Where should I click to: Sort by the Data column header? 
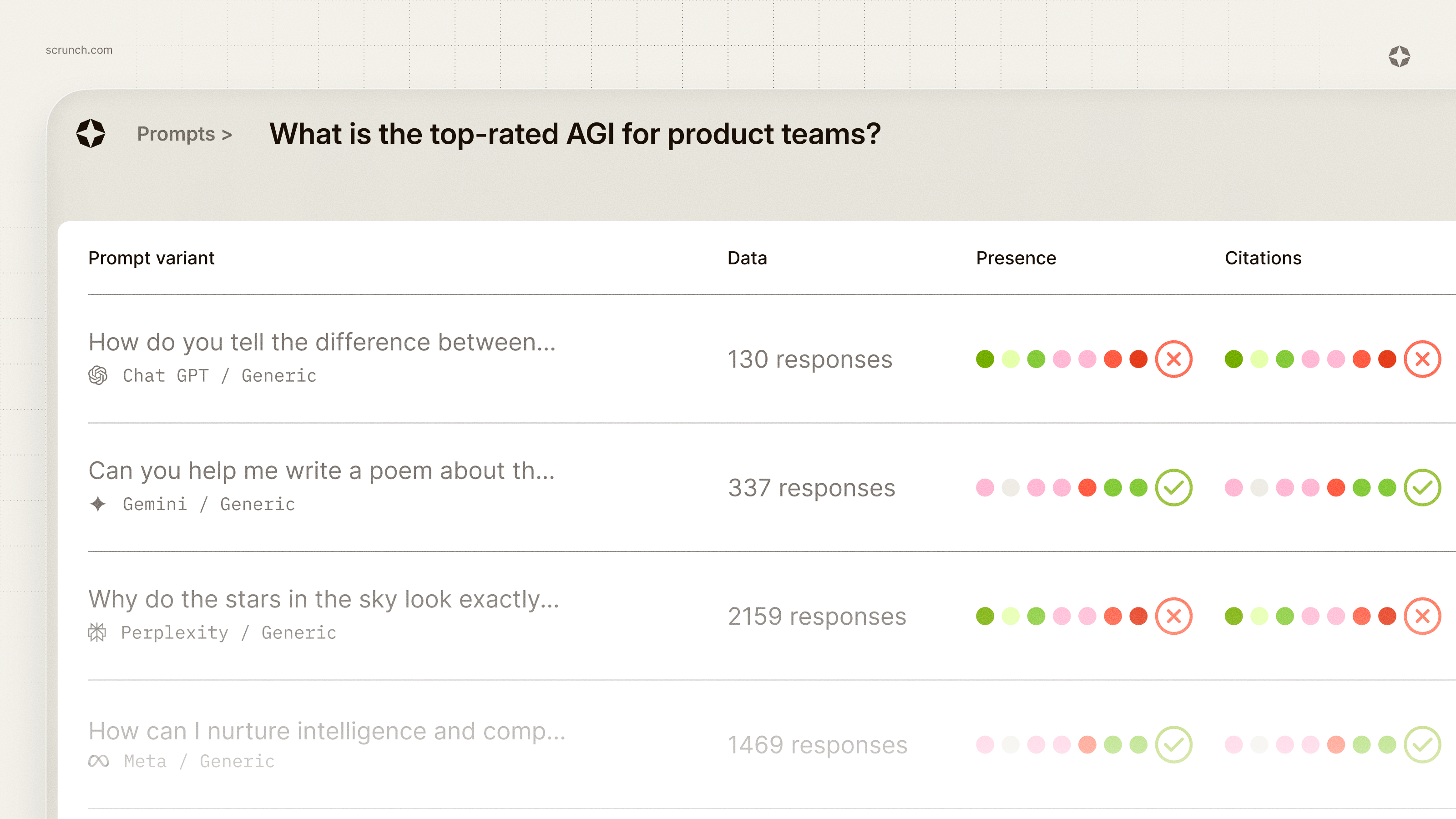click(x=747, y=258)
